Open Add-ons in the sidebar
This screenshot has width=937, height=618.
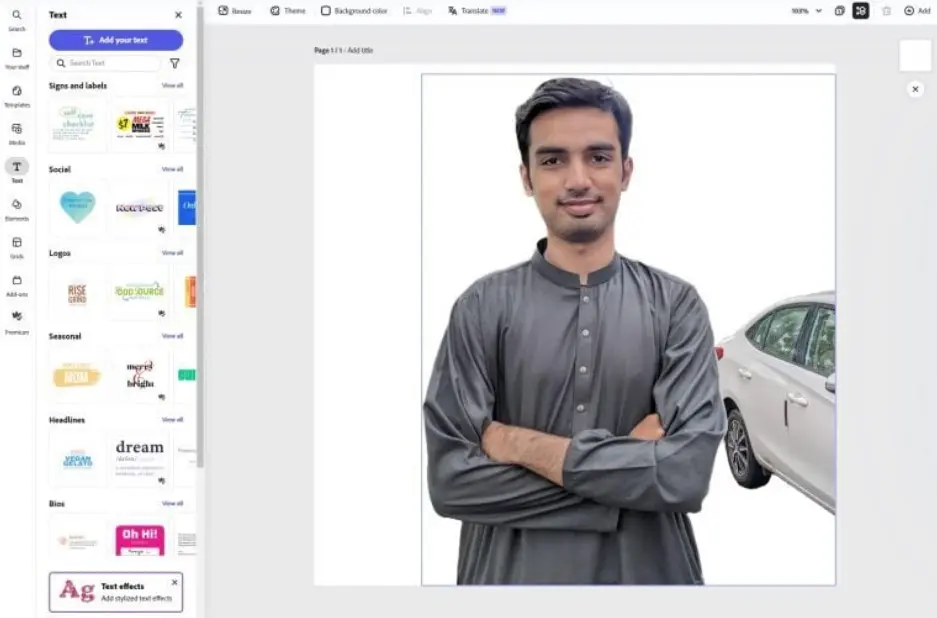[x=17, y=284]
